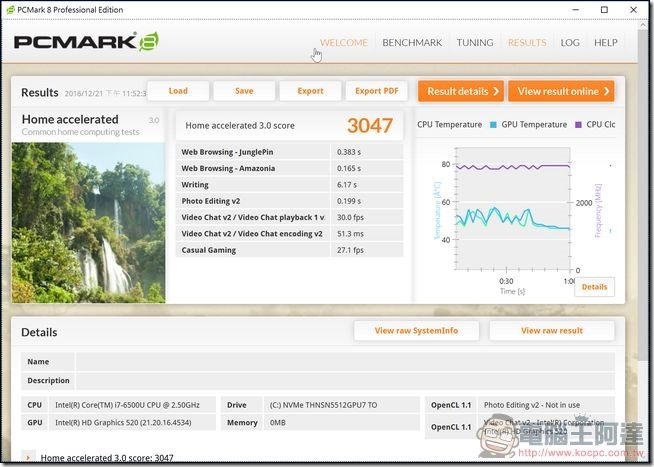
Task: Open chart Details button
Action: point(594,287)
